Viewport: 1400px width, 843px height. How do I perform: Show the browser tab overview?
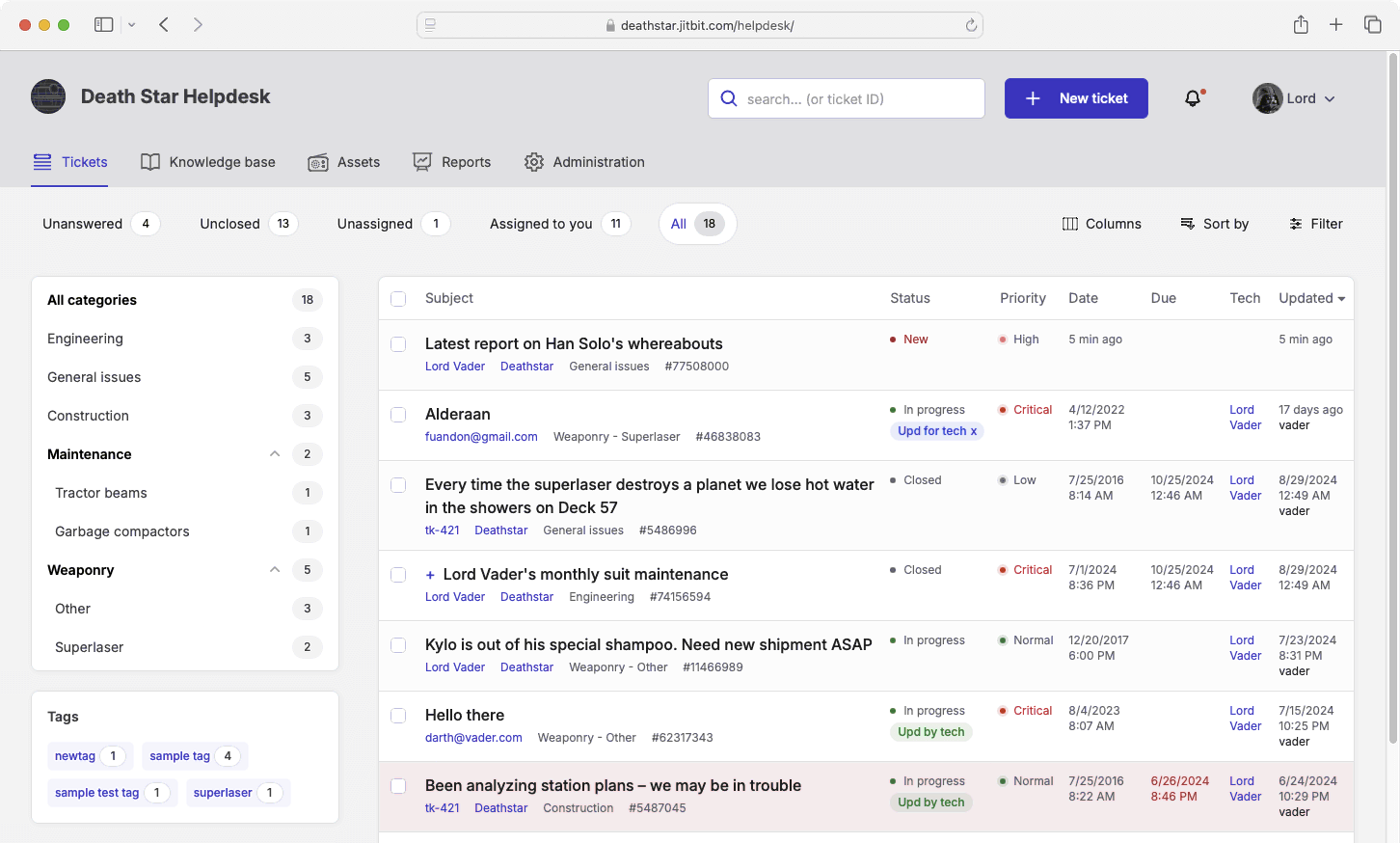[1372, 25]
